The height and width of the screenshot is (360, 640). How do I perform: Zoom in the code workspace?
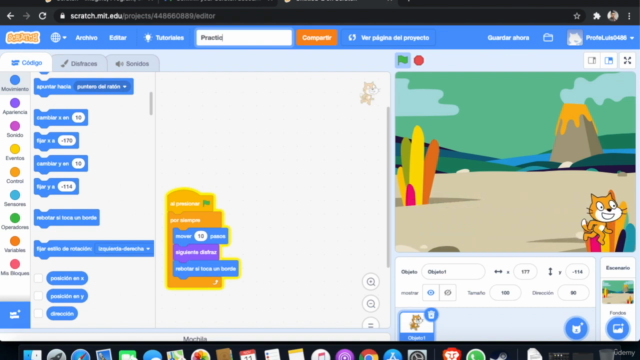coord(371,282)
